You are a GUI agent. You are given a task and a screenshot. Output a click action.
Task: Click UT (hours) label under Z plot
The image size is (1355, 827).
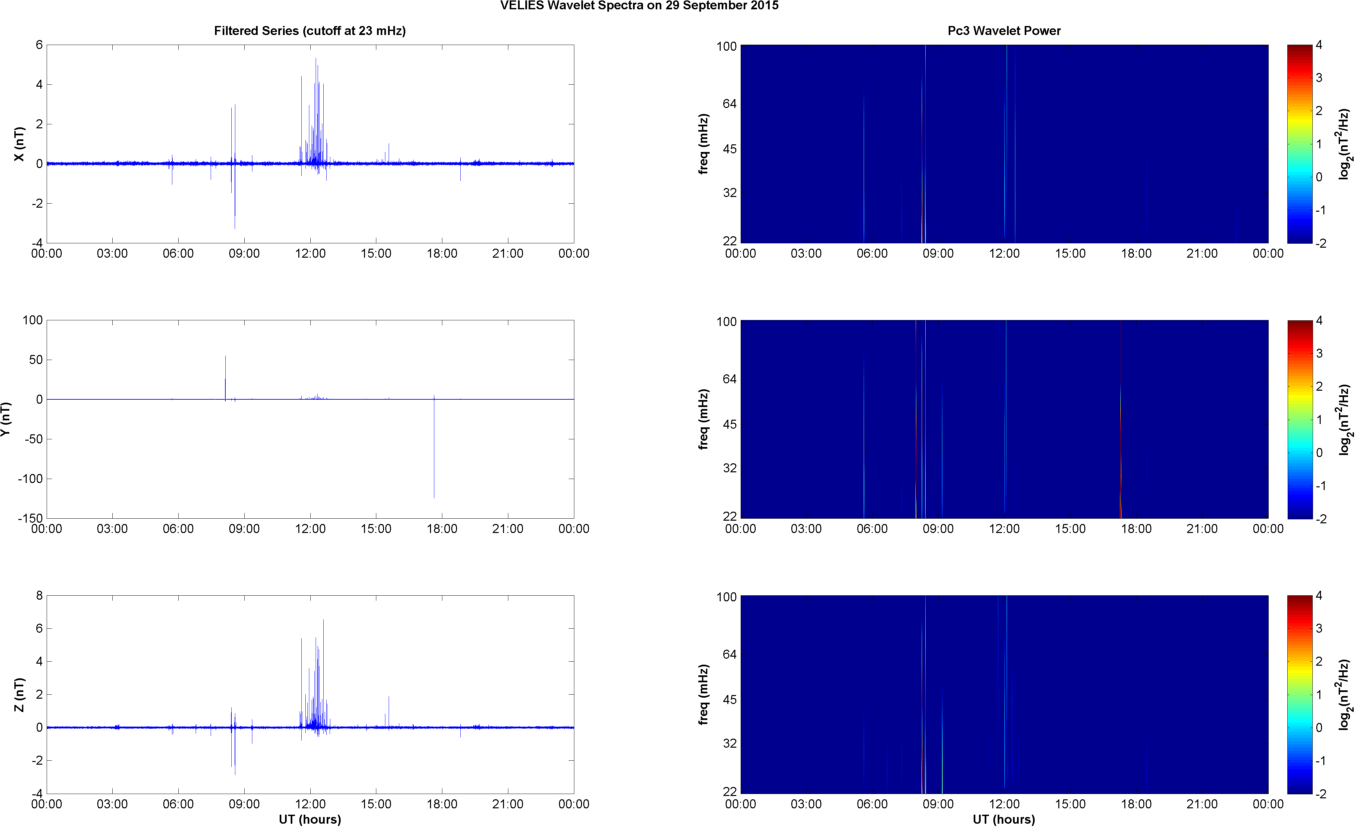310,820
